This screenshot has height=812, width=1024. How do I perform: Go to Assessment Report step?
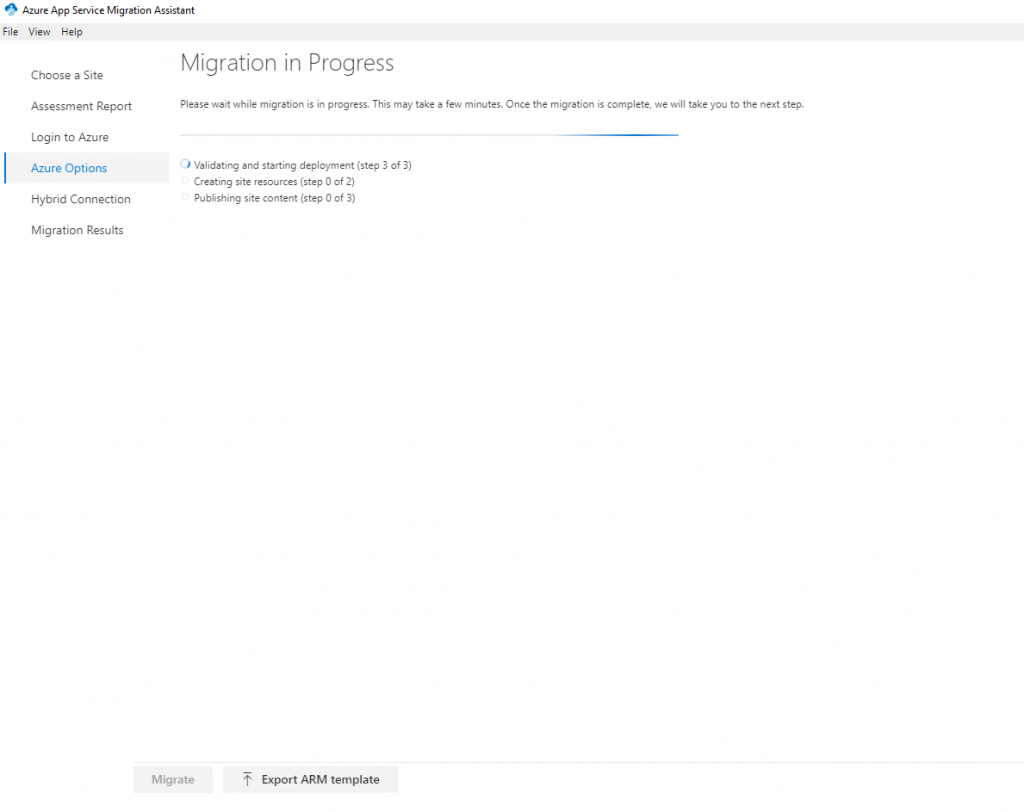81,106
